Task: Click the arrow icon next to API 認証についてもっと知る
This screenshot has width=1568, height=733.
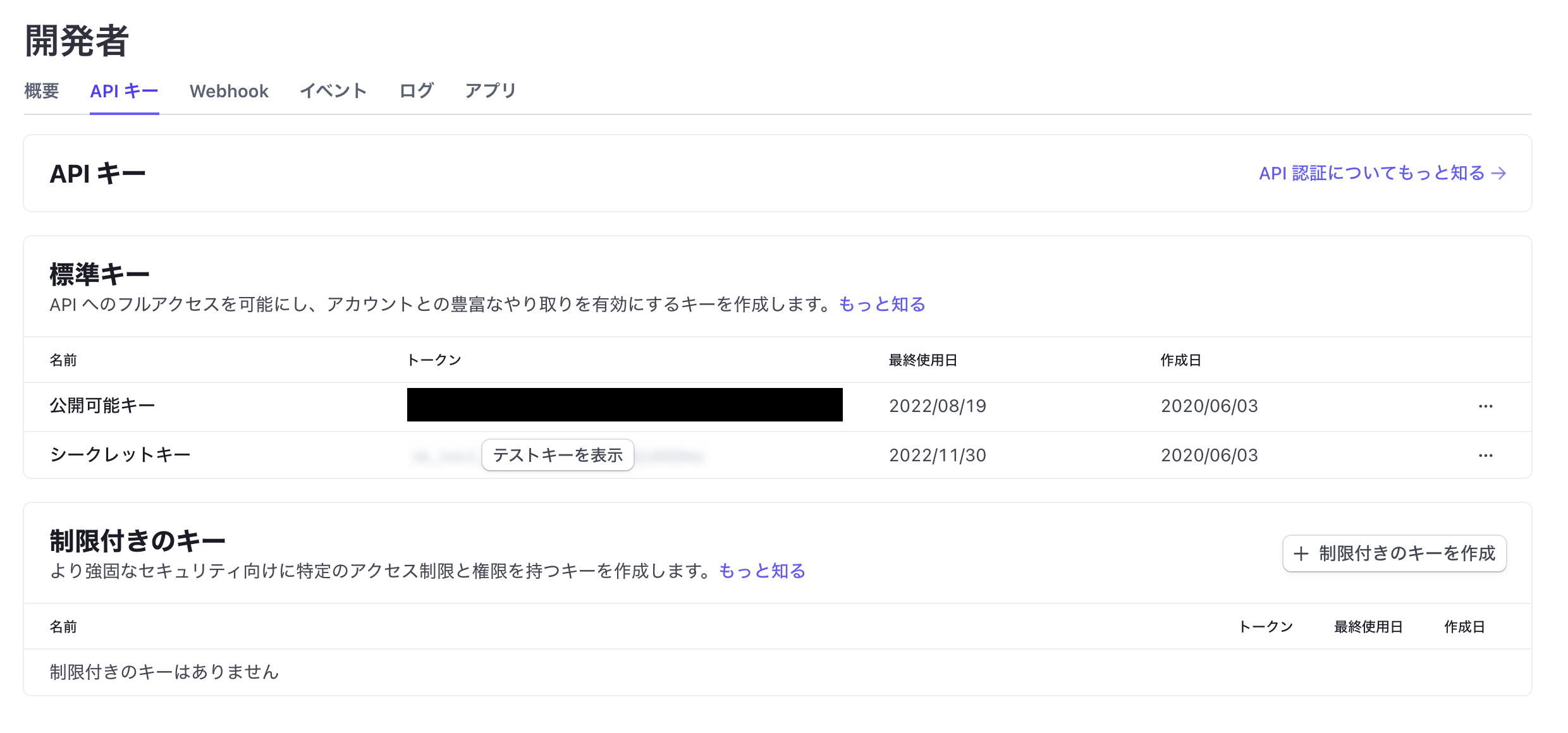Action: pos(1500,173)
